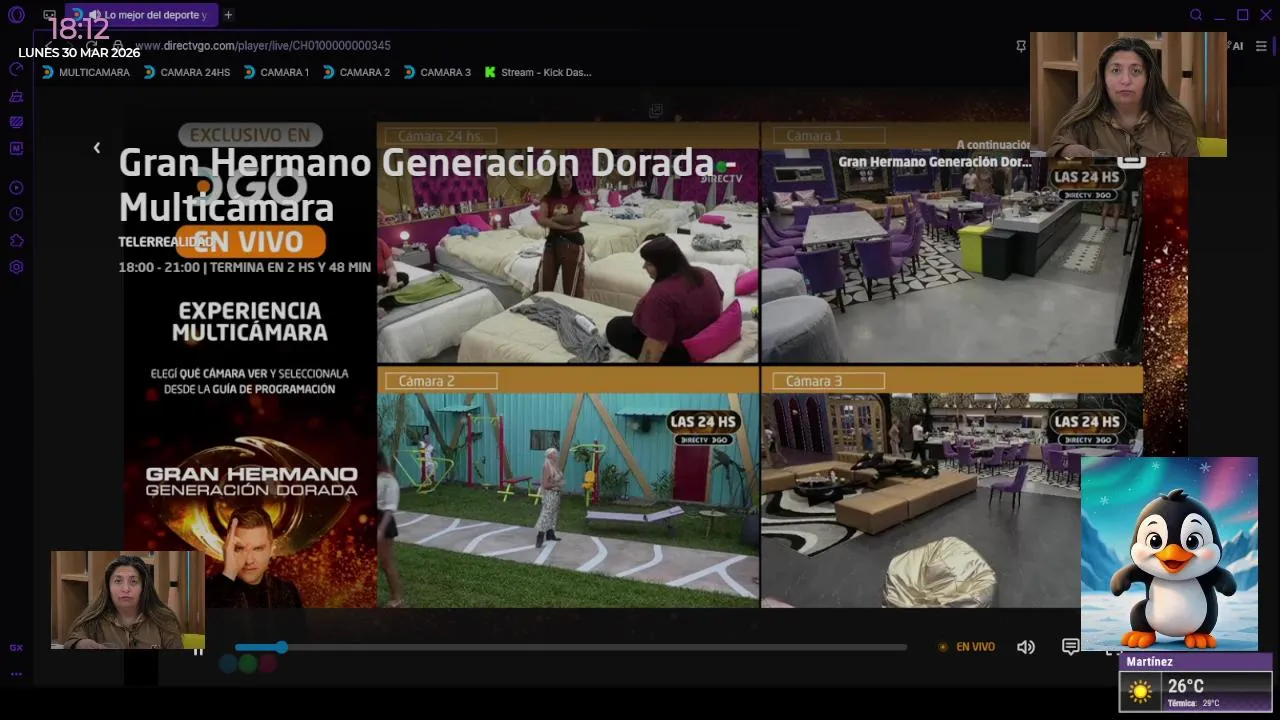The height and width of the screenshot is (720, 1280).
Task: Click the pin icon in the address bar
Action: click(1021, 46)
